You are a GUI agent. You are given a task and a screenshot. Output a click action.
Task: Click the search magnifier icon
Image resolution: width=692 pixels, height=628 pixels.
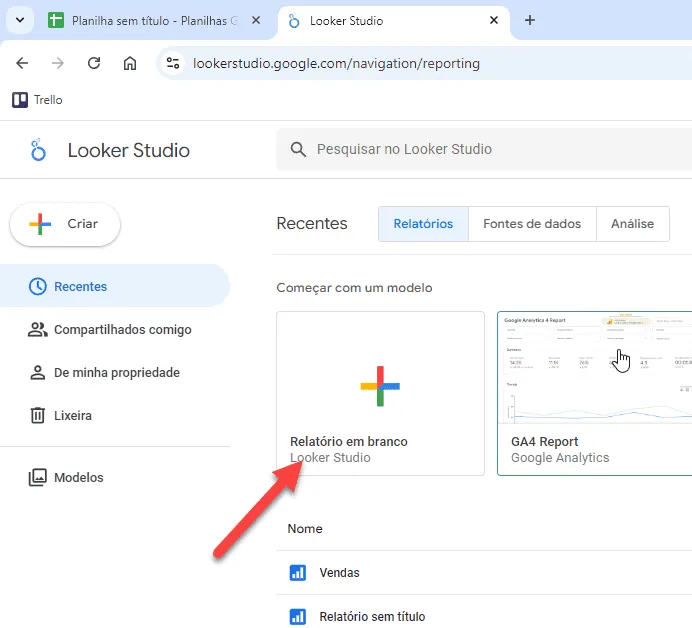[298, 149]
